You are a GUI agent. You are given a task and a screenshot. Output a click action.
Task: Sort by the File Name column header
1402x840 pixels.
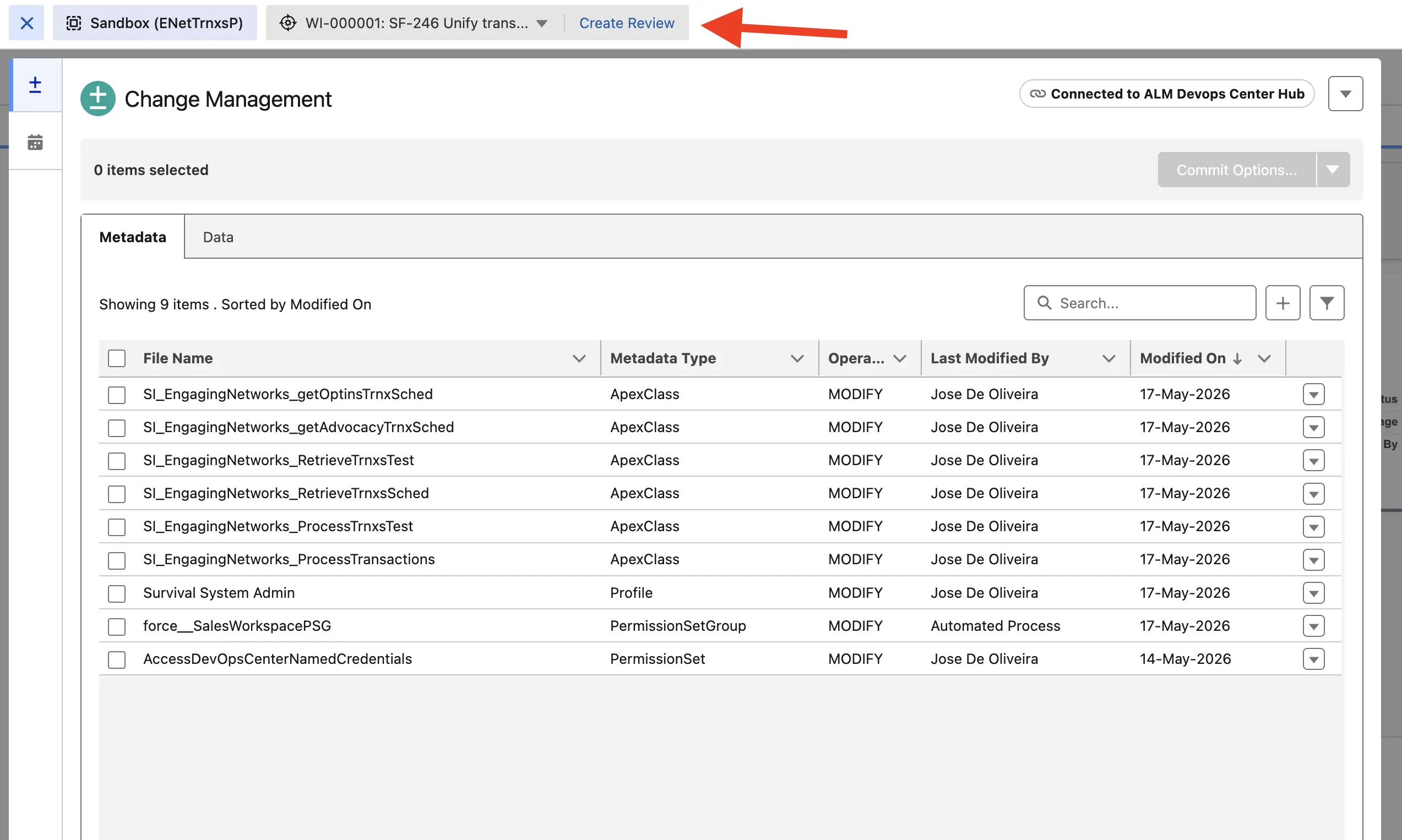[178, 358]
